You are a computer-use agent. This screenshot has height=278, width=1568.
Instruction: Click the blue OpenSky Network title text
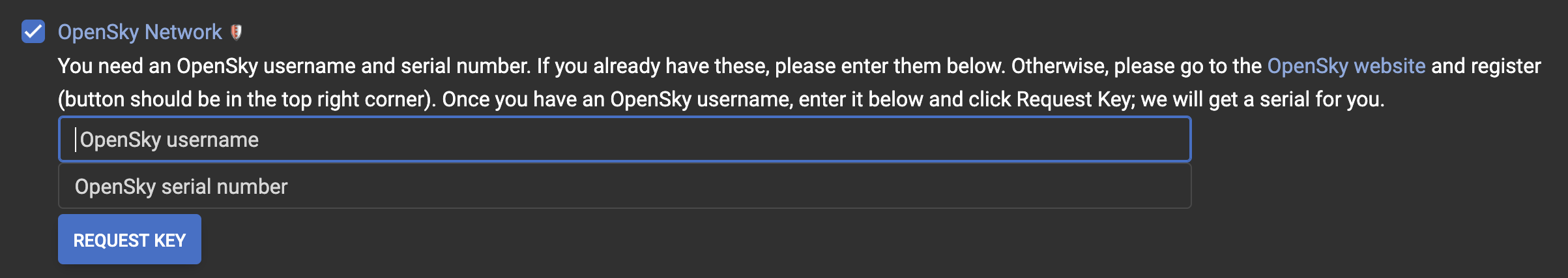[x=139, y=32]
